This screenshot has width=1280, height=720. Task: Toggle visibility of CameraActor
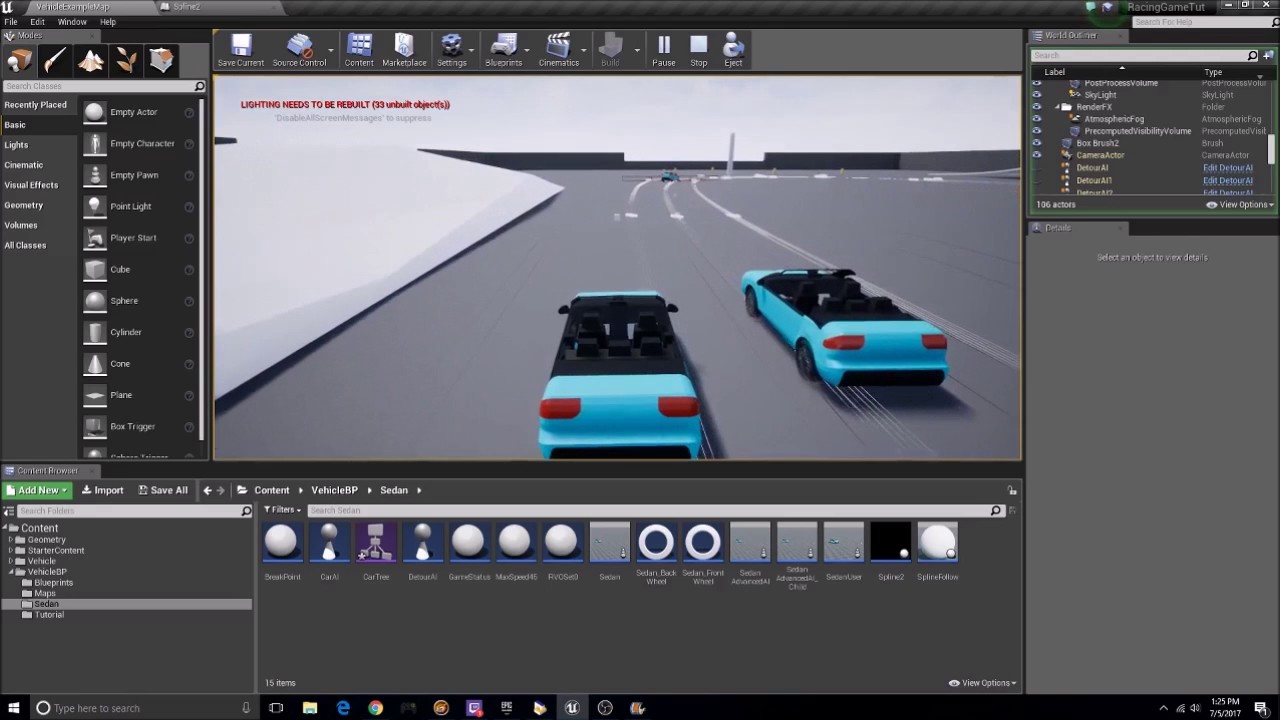pos(1036,155)
